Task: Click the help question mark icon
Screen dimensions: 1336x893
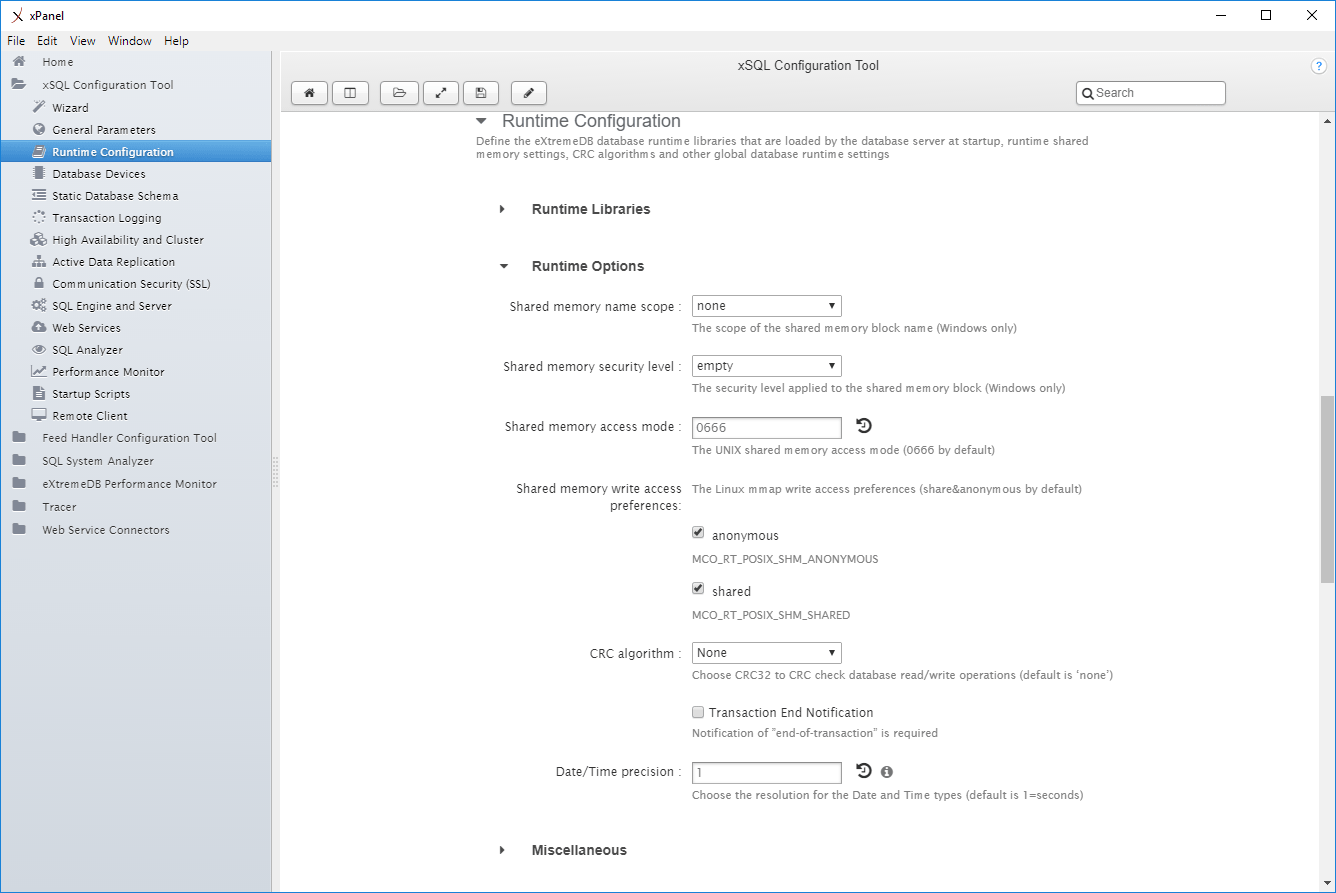Action: tap(1318, 66)
